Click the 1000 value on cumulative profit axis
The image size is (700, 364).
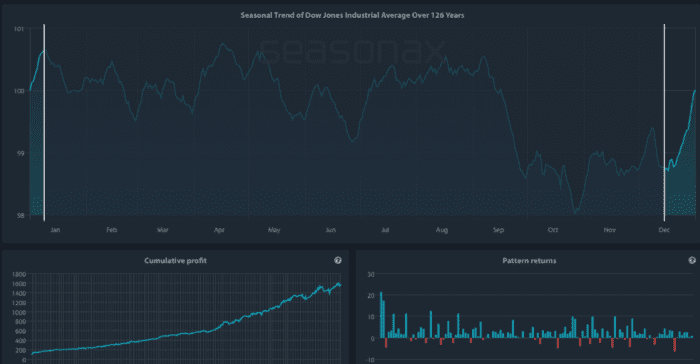(x=19, y=312)
